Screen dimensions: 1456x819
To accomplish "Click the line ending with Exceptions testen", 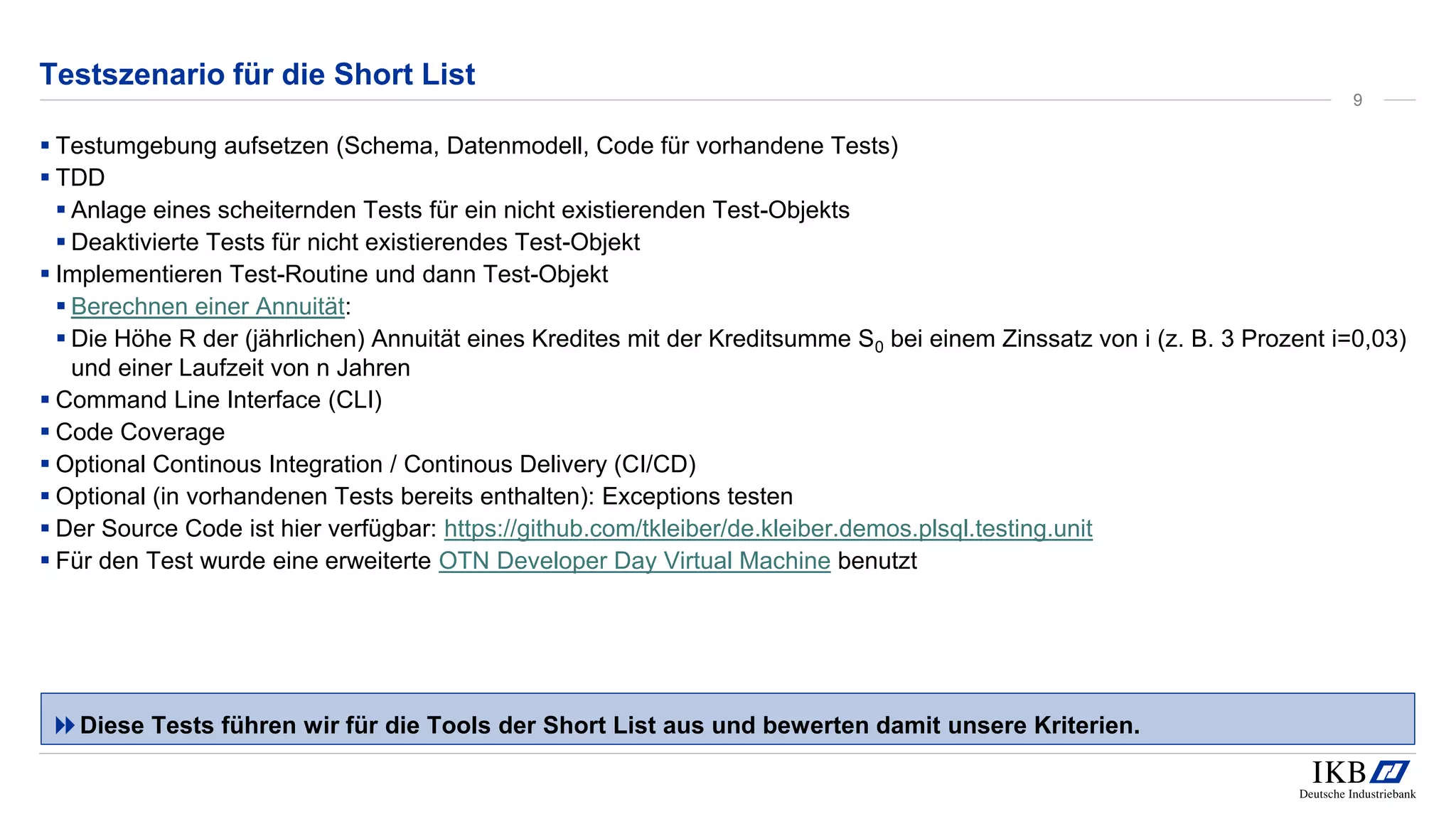I will 424,496.
